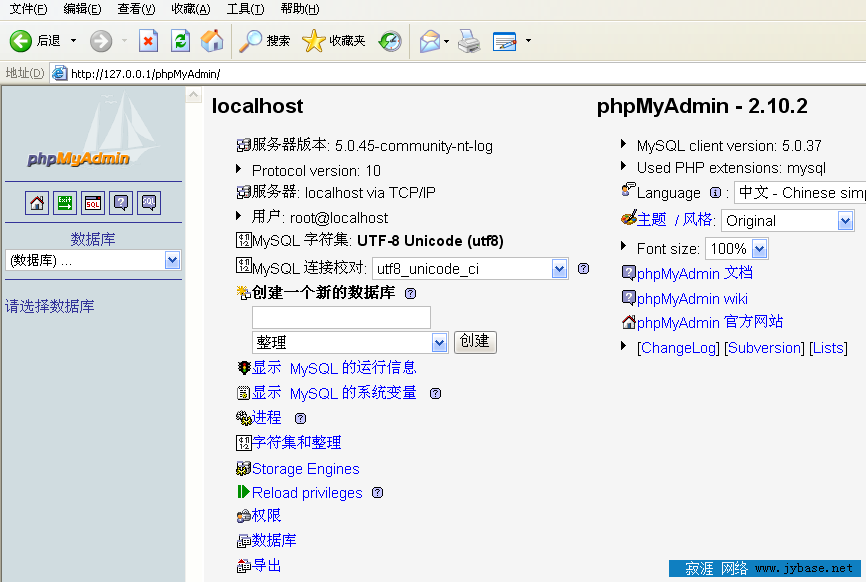The image size is (866, 582).
Task: Open the 数据库 link in main panel
Action: [274, 540]
